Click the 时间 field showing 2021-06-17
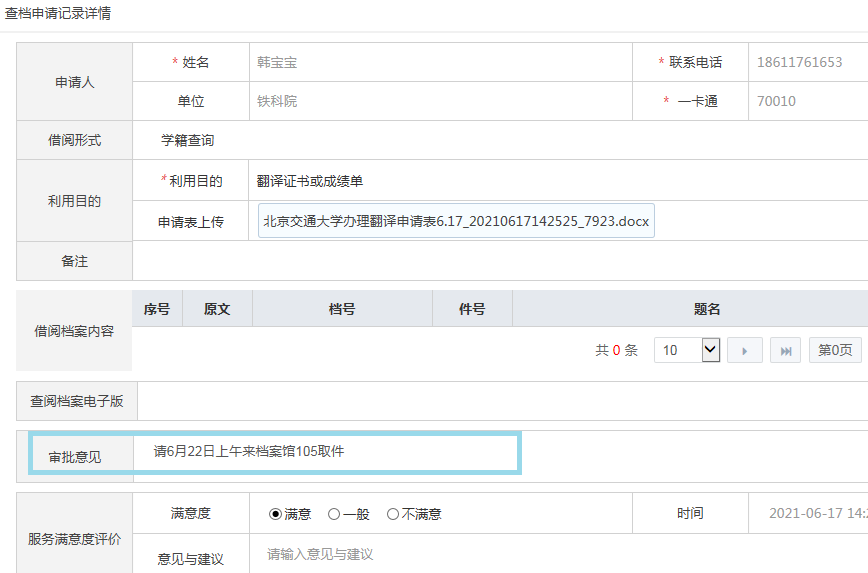The height and width of the screenshot is (573, 868). tap(808, 513)
